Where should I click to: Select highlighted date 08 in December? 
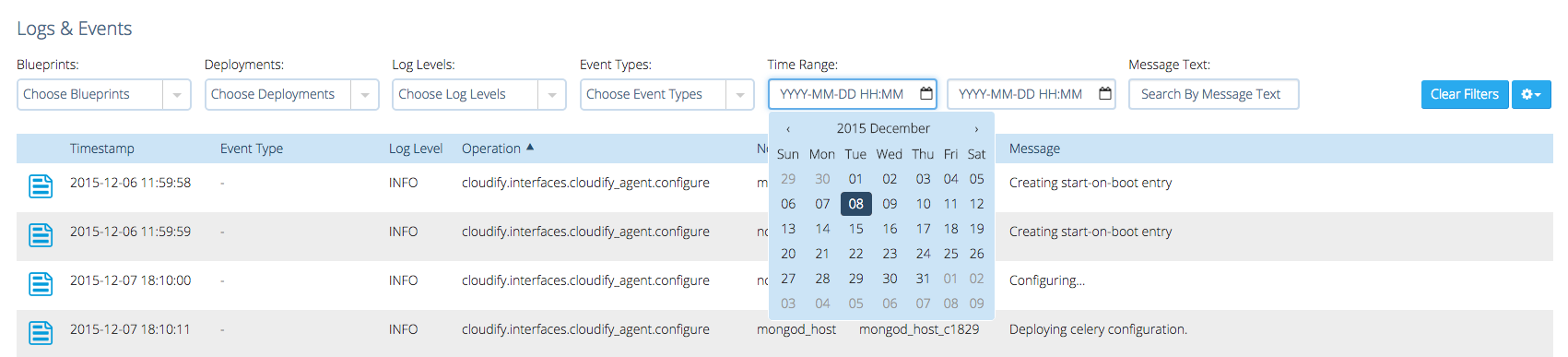click(x=856, y=204)
